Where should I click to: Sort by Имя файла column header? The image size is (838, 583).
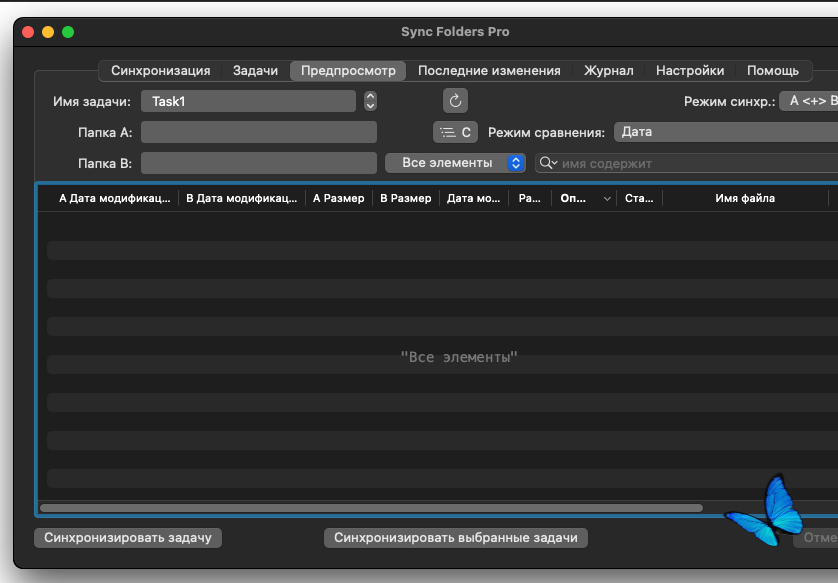(745, 198)
